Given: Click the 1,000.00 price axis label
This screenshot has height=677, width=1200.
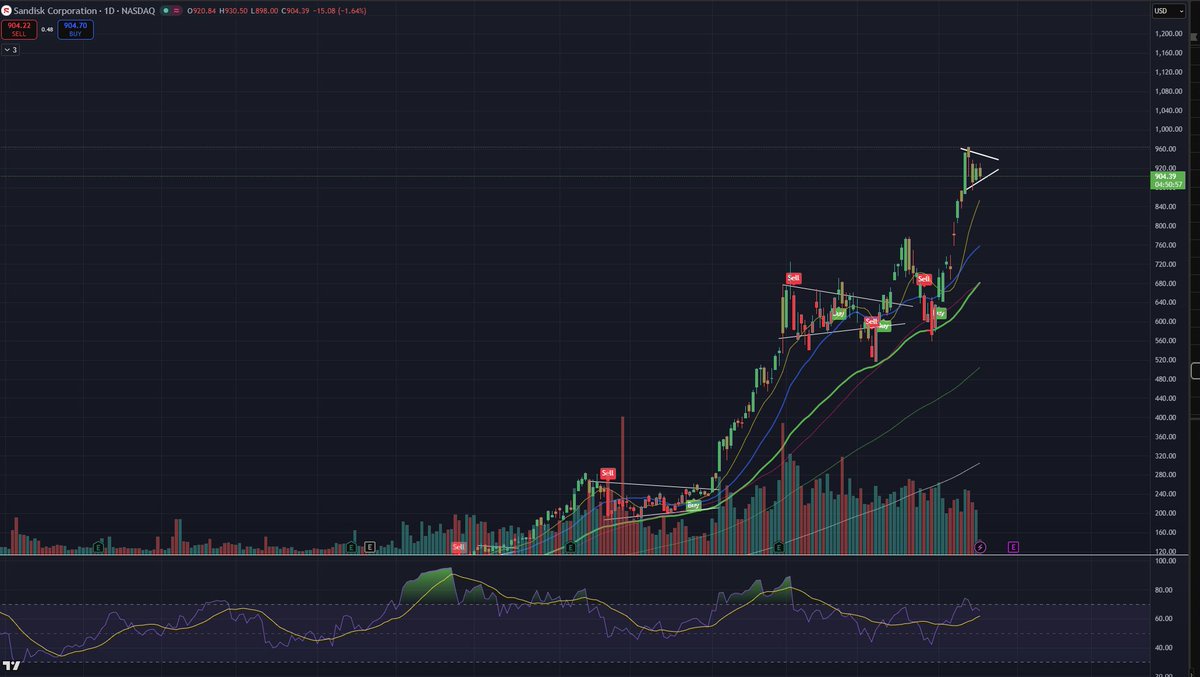Looking at the screenshot, I should tap(1168, 129).
